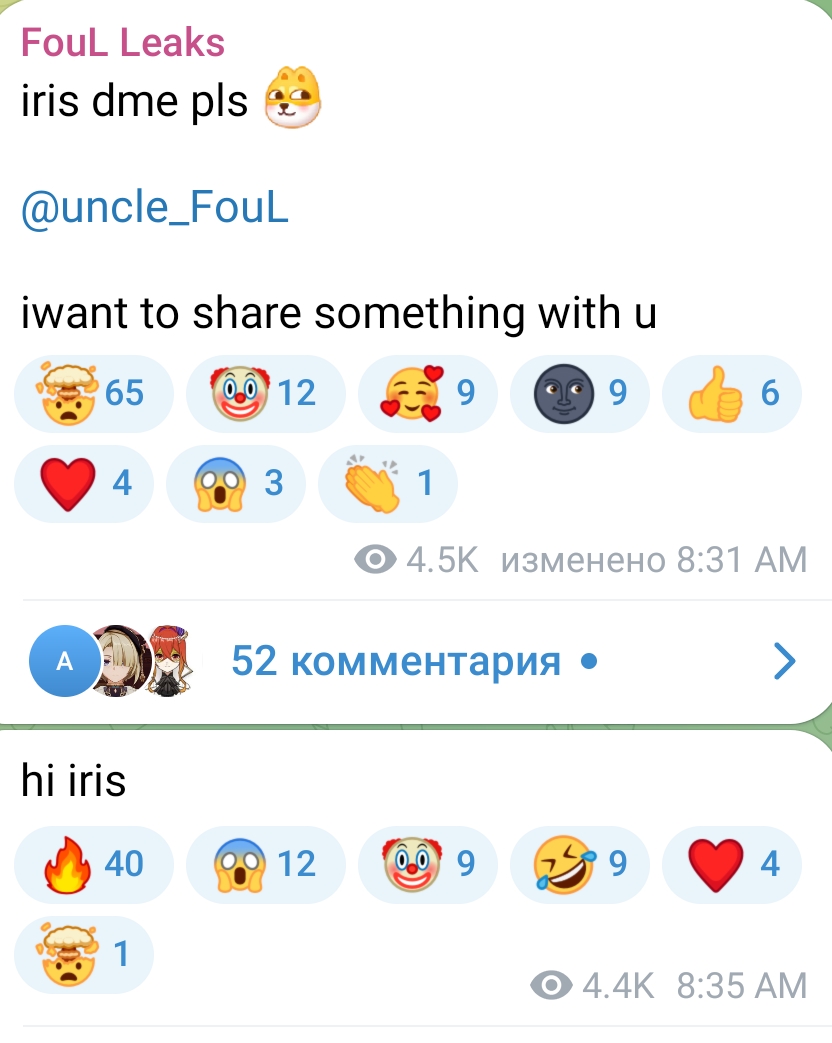Open the FouL Leaks channel name

point(123,43)
